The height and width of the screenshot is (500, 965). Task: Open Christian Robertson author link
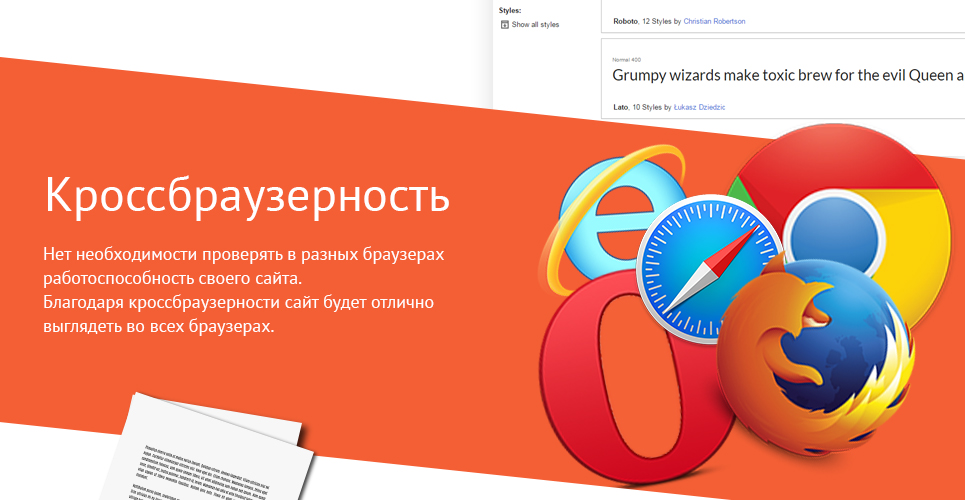[x=714, y=21]
